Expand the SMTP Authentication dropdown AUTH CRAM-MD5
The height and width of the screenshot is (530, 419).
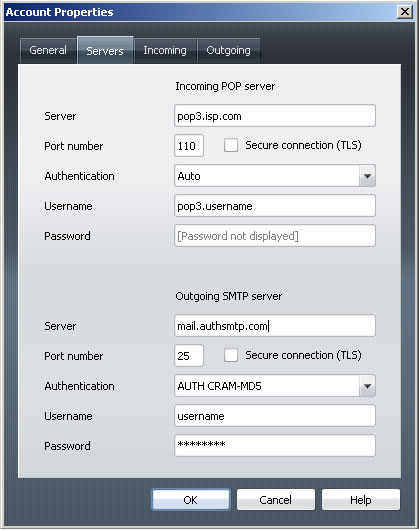367,386
